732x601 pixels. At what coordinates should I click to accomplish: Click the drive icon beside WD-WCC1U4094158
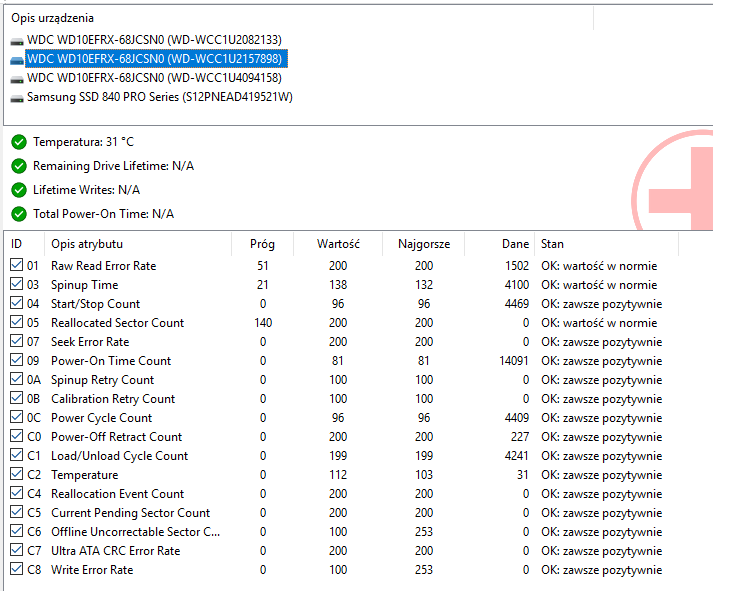coord(17,80)
